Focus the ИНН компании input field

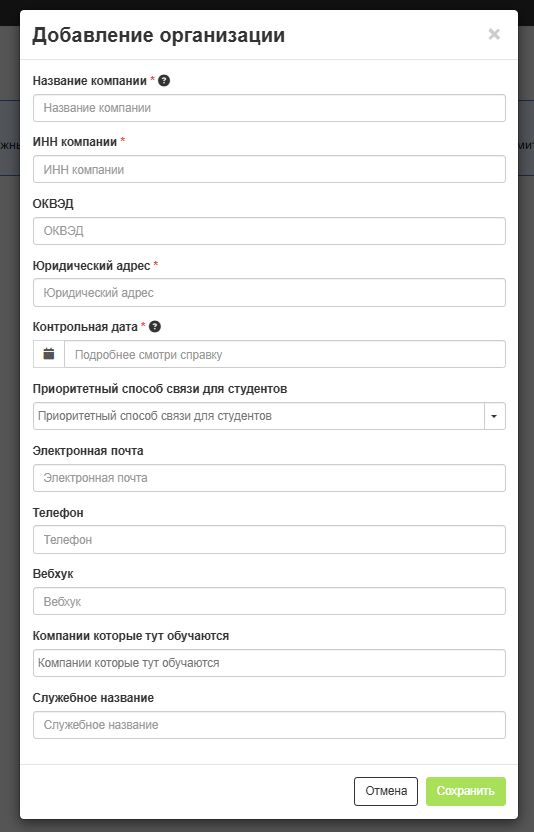[x=269, y=169]
